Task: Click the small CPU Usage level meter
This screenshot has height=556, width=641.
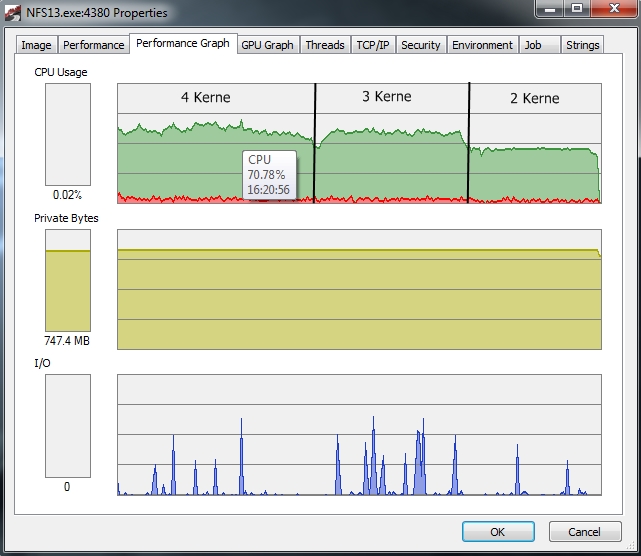Action: [68, 135]
